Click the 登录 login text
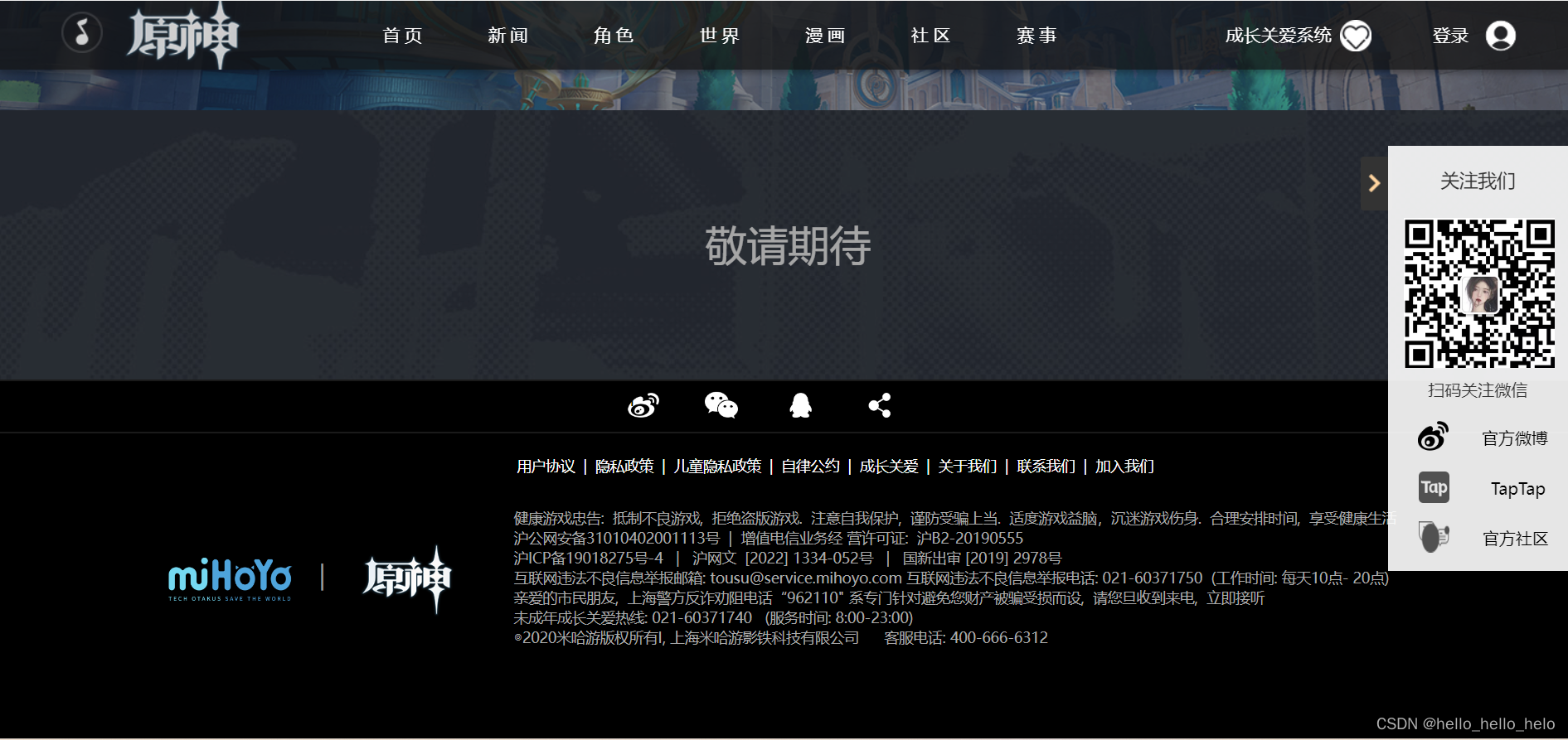 pyautogui.click(x=1450, y=36)
